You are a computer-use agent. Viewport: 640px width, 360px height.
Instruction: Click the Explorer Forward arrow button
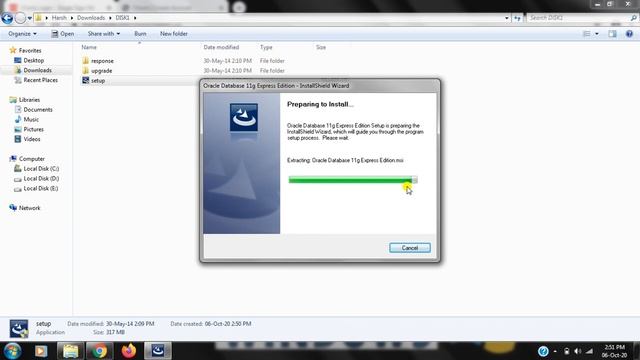(20, 18)
